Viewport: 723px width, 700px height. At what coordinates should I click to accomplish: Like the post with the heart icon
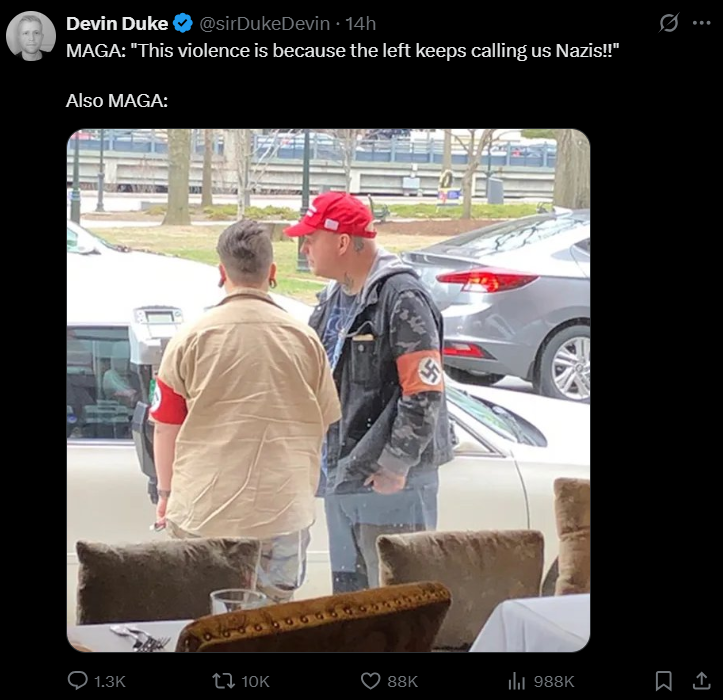click(x=370, y=681)
